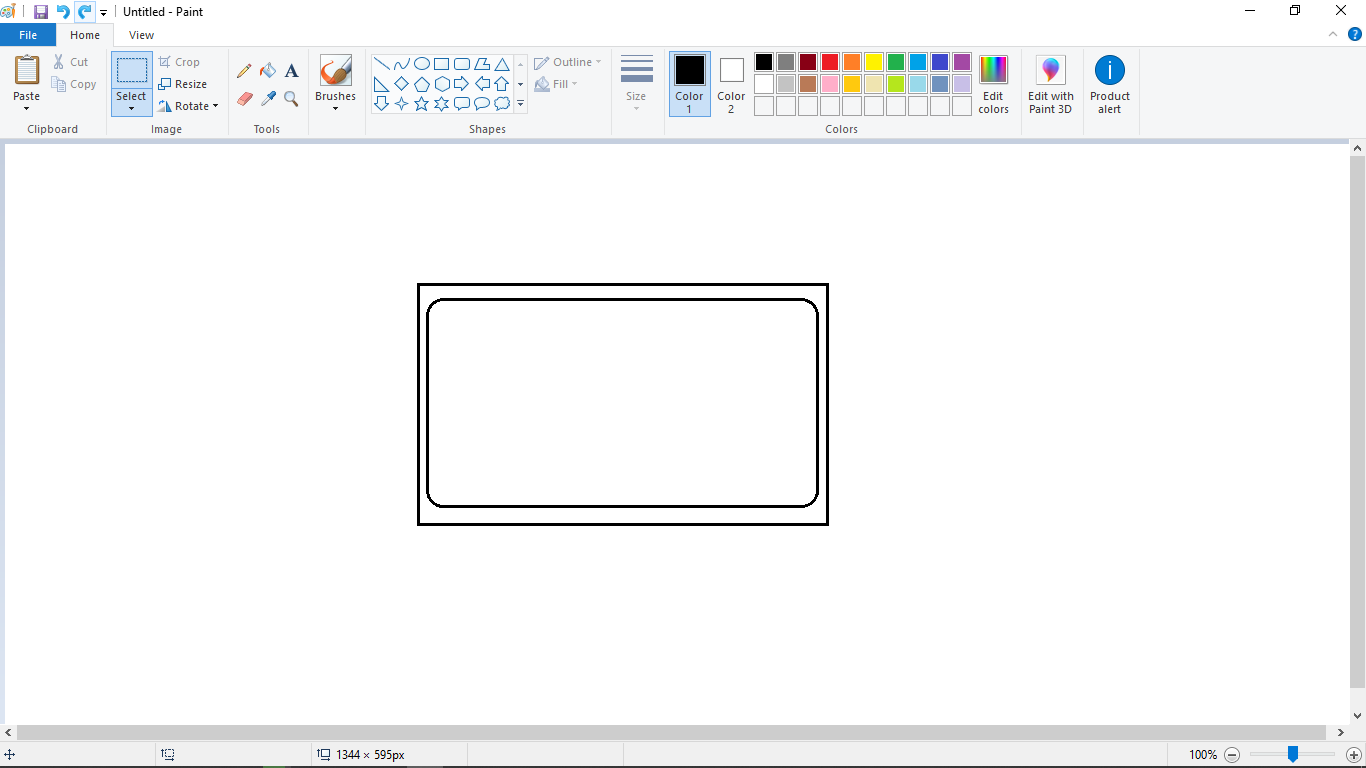Toggle Color 2 as active color

731,84
